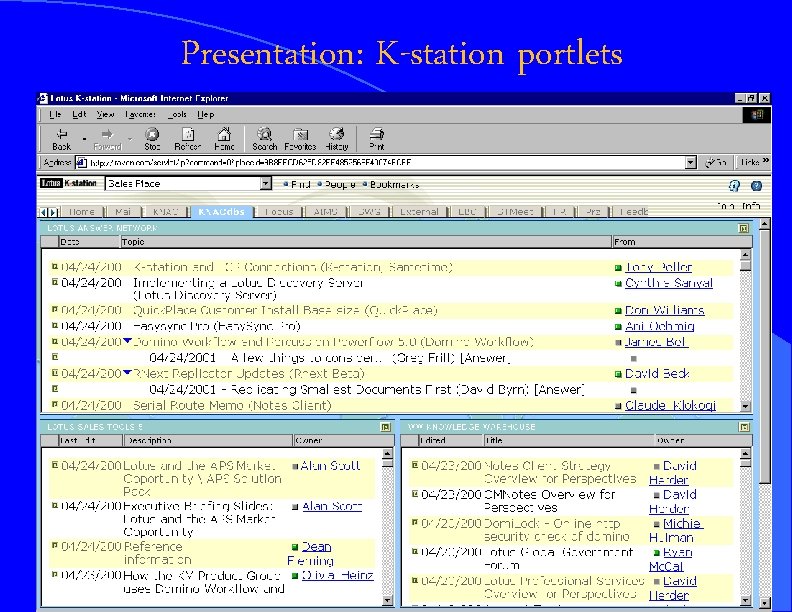This screenshot has width=792, height=612.
Task: Click document icon beside Serial Route Memo
Action: 55,404
